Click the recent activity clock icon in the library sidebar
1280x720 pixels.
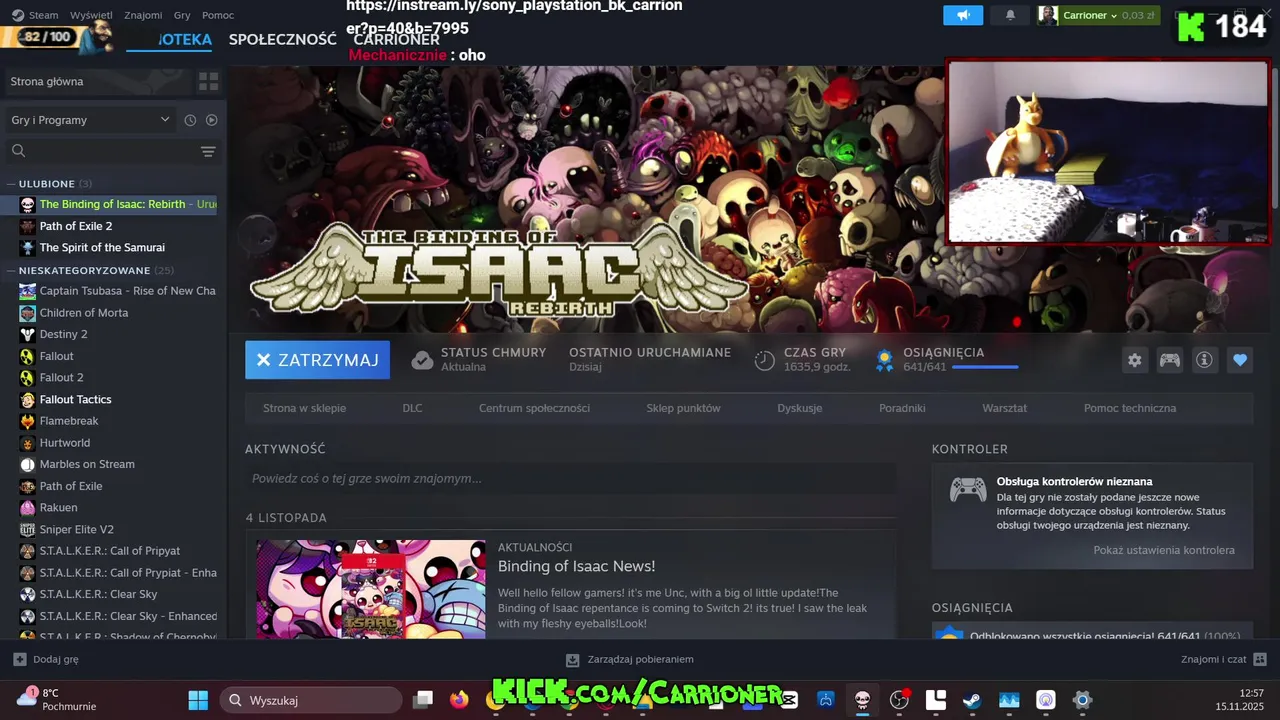tap(190, 120)
